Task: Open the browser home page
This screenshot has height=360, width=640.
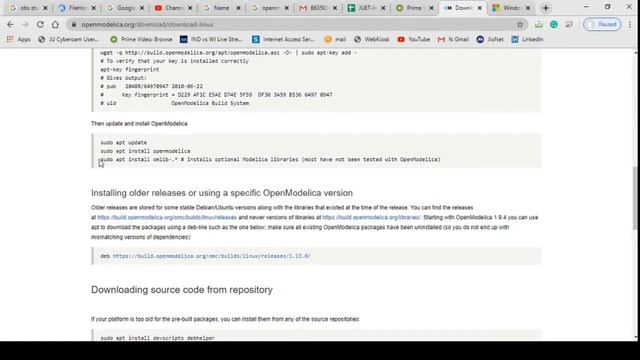Action: click(55, 24)
